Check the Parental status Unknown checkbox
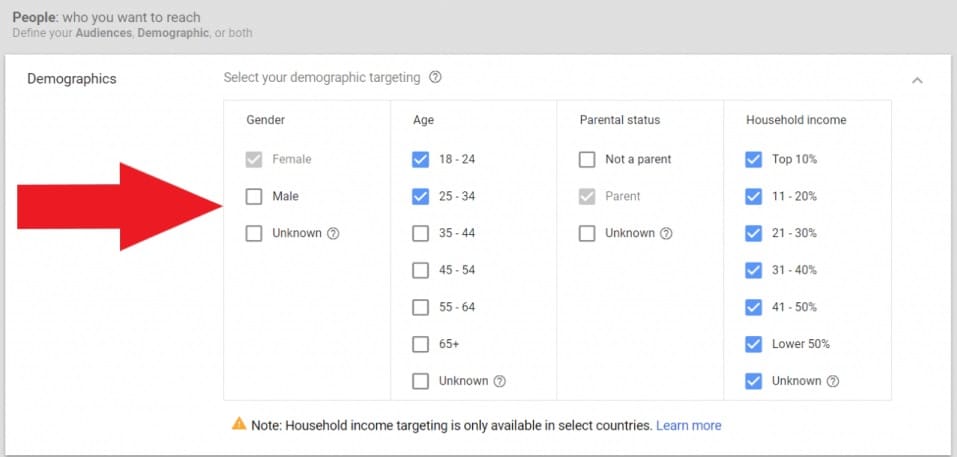957x457 pixels. 587,233
